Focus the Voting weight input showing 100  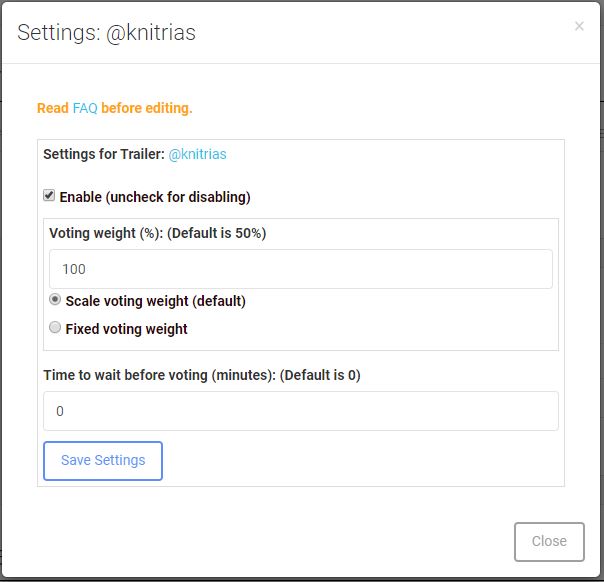coord(300,269)
